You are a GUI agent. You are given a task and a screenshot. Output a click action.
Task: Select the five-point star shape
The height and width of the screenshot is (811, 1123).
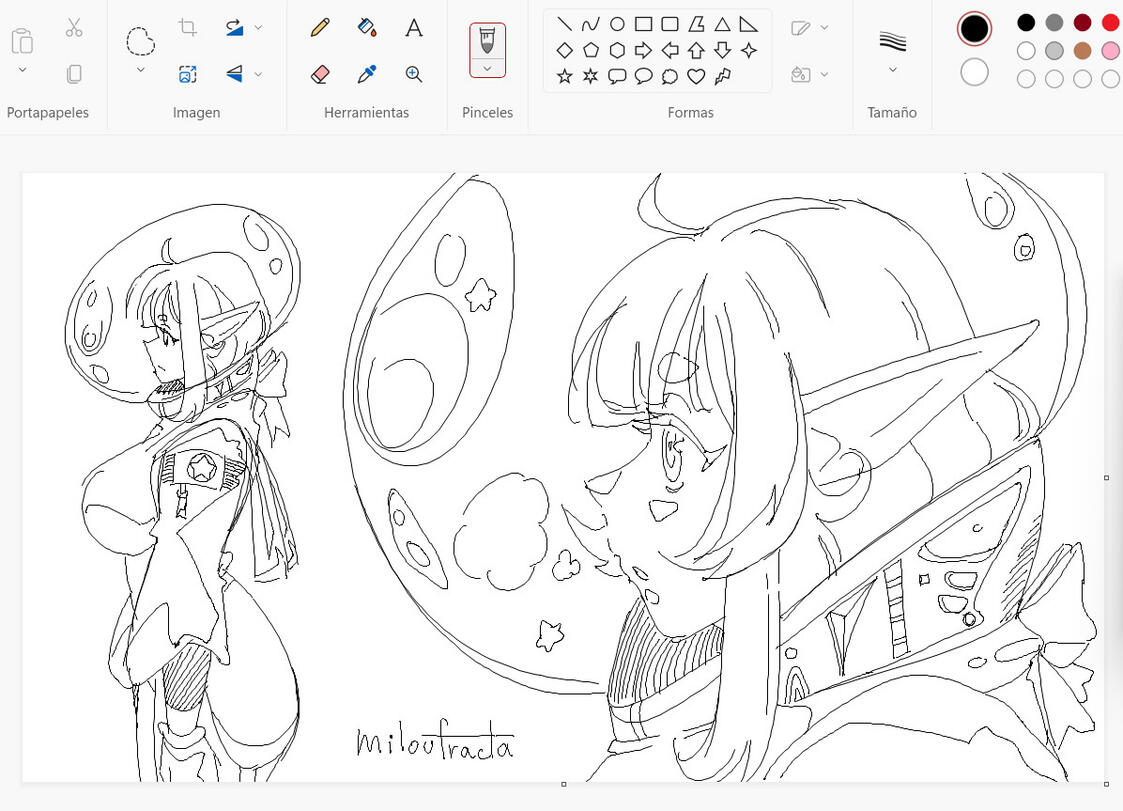point(564,76)
